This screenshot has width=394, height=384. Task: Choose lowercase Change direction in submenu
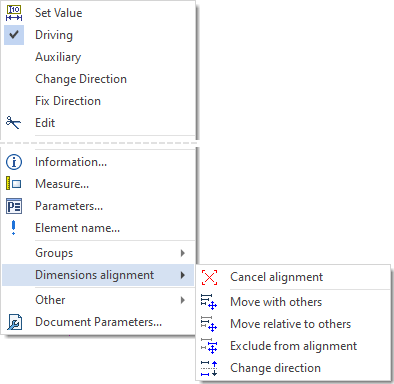(x=293, y=368)
